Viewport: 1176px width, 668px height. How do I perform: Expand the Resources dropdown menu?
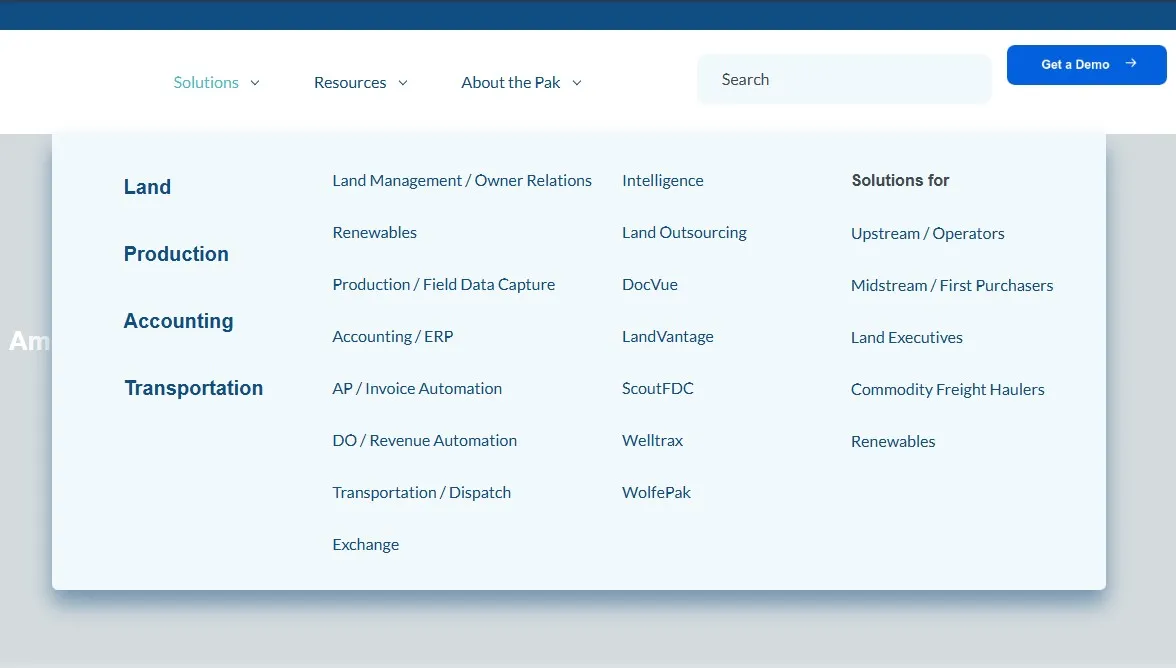tap(350, 82)
